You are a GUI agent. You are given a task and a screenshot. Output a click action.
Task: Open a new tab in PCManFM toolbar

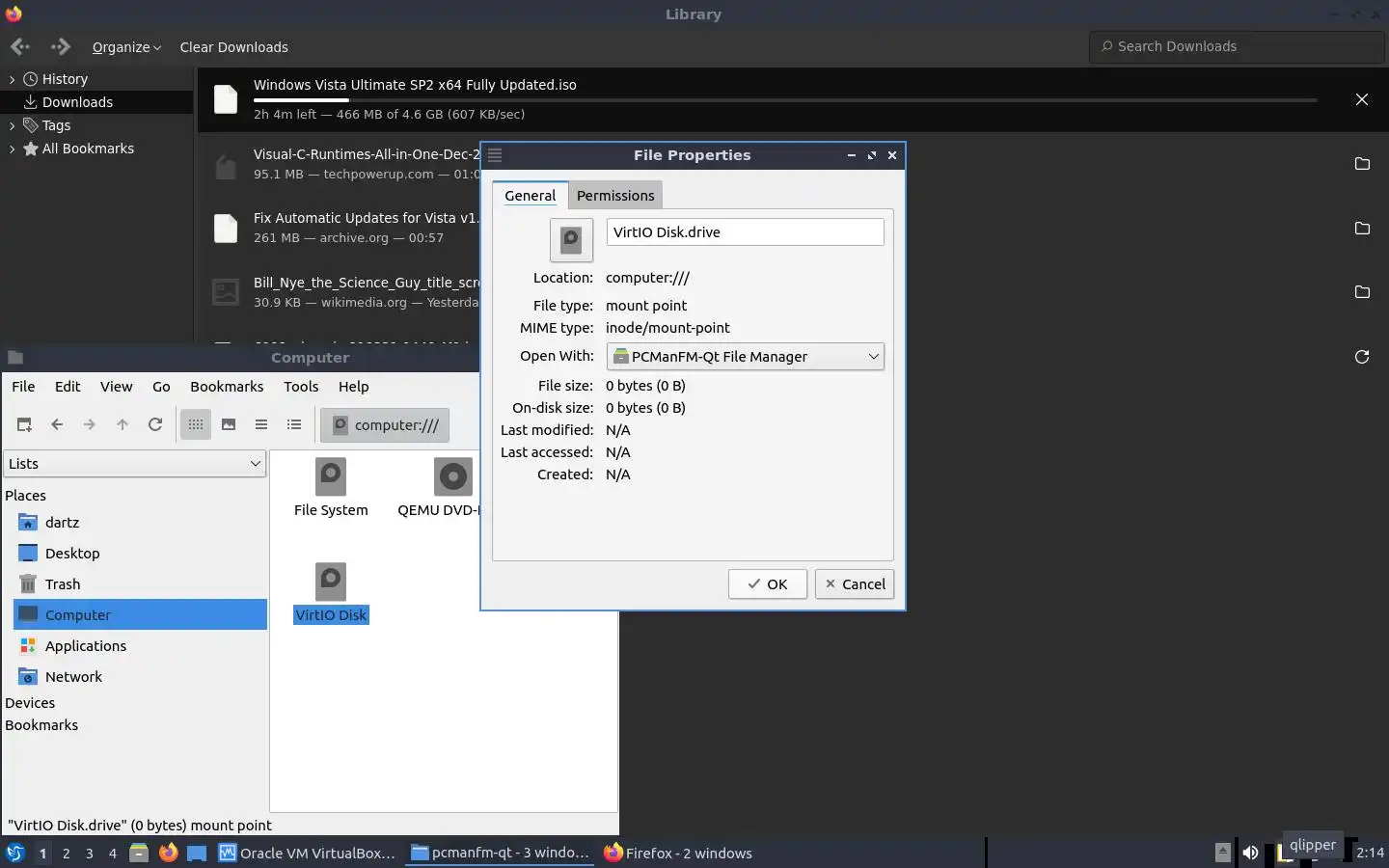[x=24, y=424]
